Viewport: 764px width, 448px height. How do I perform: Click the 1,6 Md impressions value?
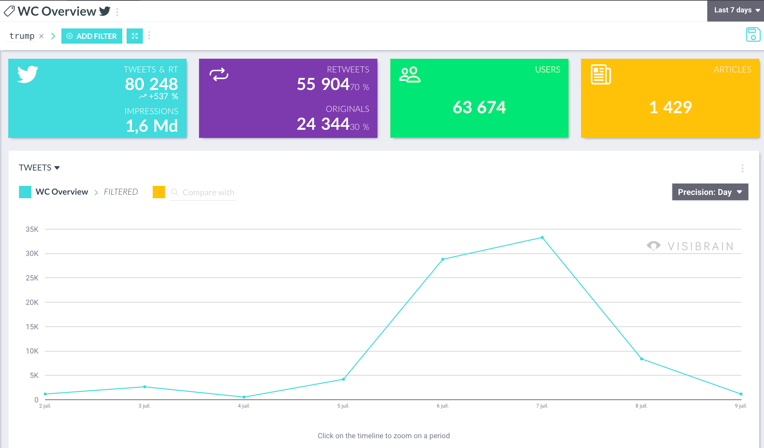(152, 126)
